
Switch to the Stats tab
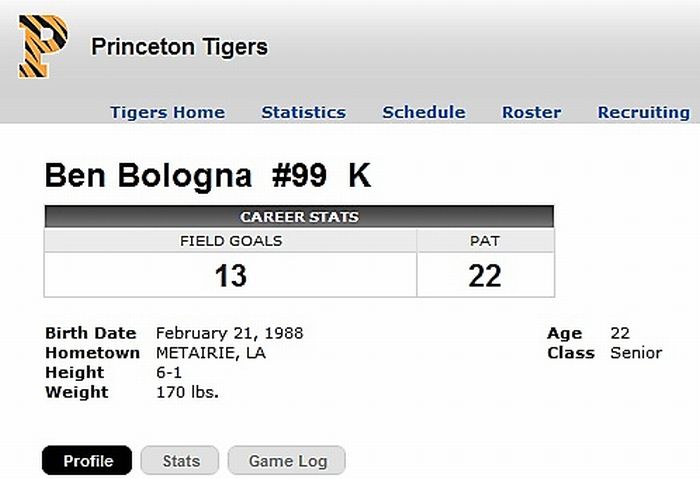(x=181, y=461)
